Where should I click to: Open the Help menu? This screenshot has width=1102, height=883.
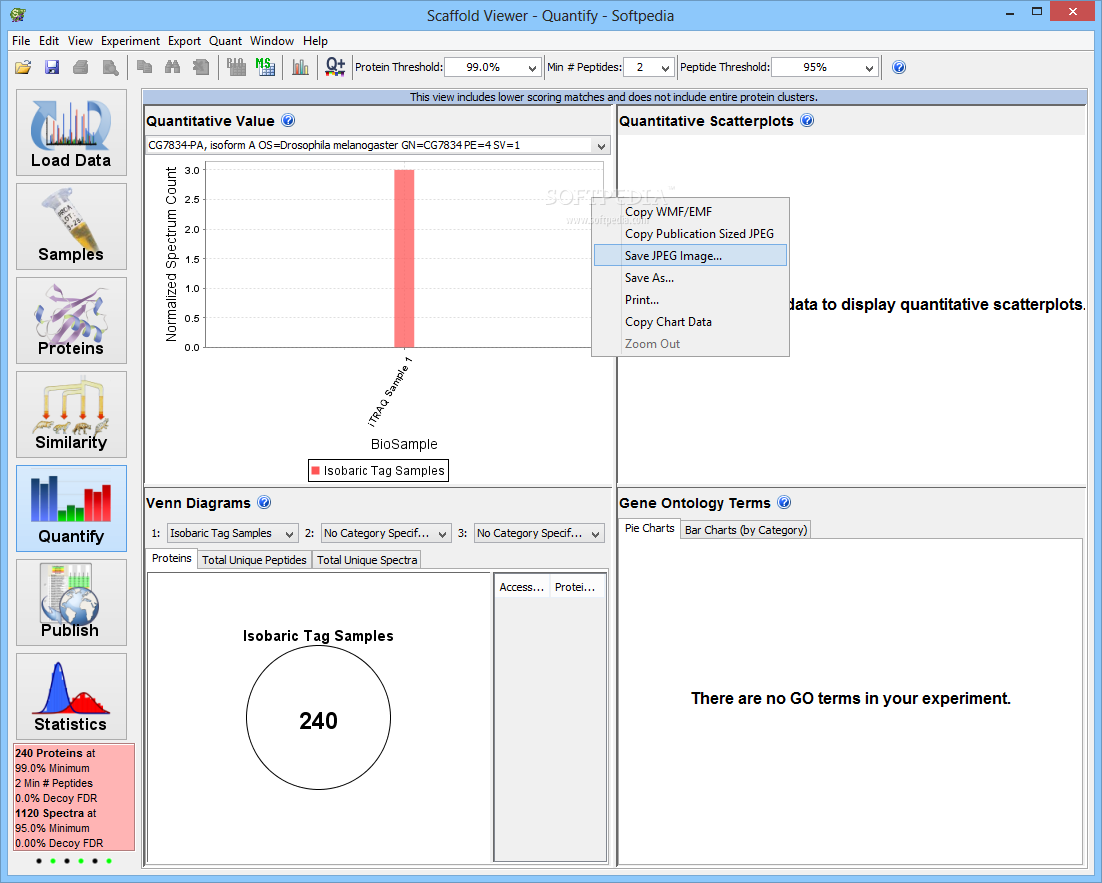click(x=316, y=41)
